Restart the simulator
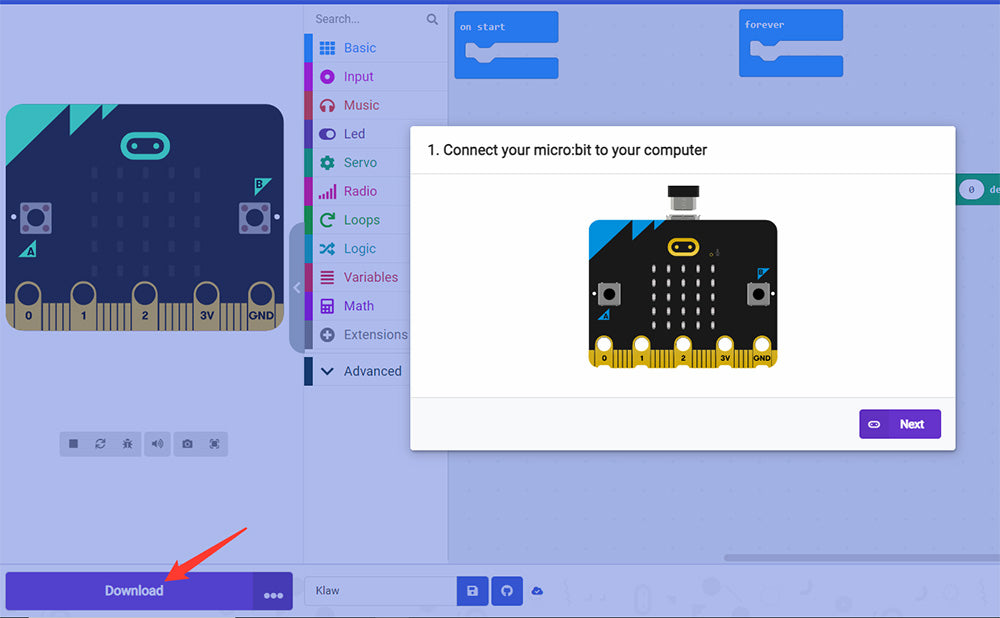This screenshot has width=1000, height=618. click(x=100, y=444)
